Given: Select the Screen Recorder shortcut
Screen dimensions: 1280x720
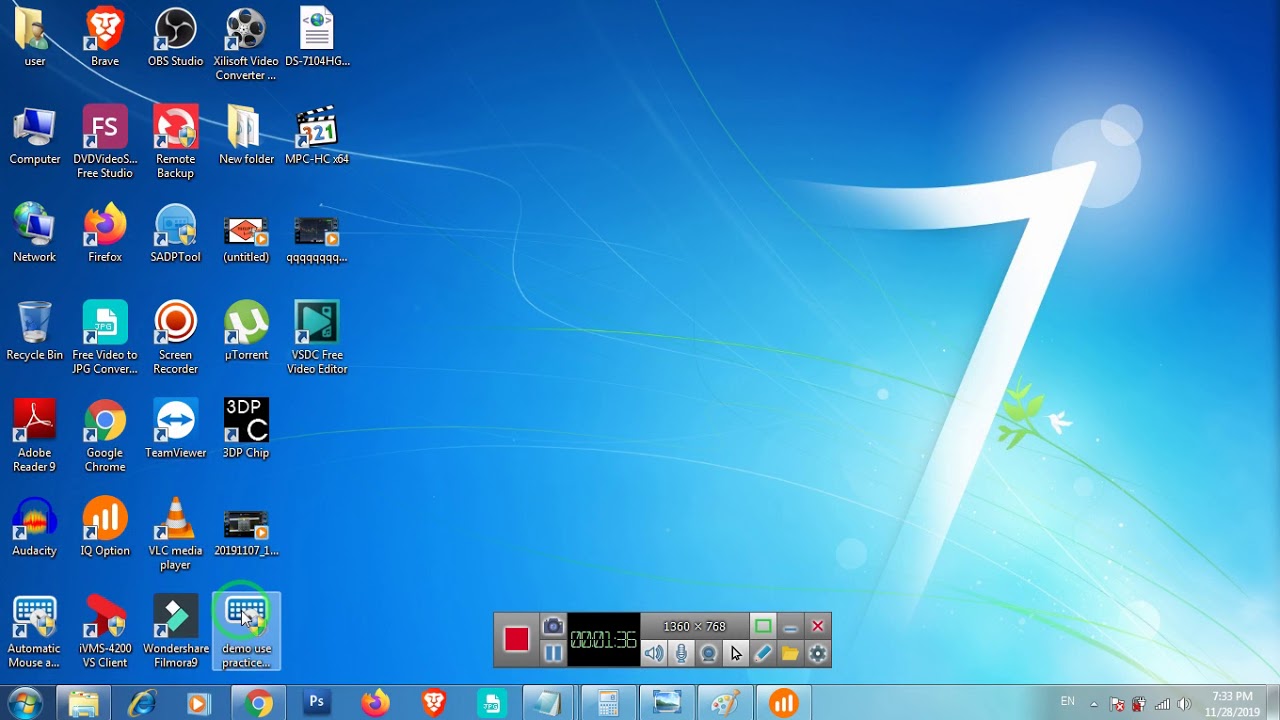Looking at the screenshot, I should tap(175, 338).
